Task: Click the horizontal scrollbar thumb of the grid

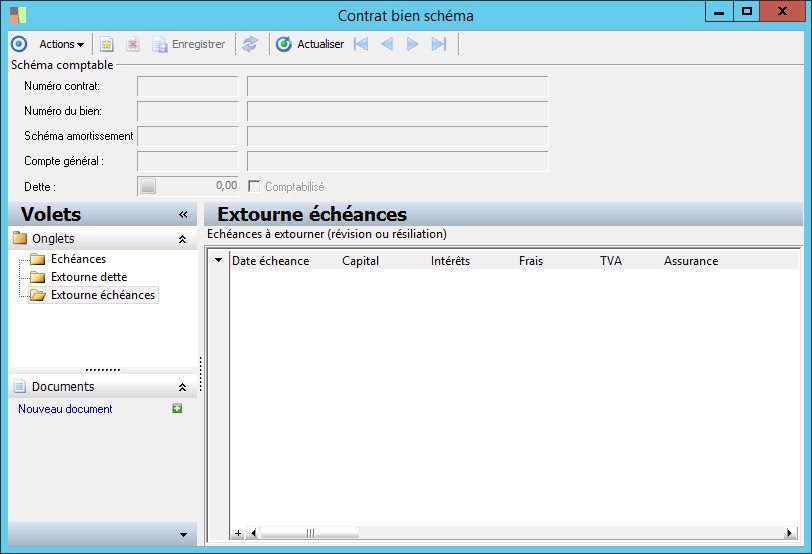Action: [310, 533]
